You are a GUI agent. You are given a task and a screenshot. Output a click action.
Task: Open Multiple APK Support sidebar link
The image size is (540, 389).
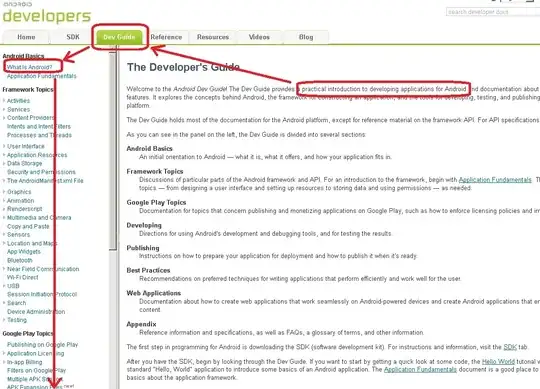coord(35,379)
